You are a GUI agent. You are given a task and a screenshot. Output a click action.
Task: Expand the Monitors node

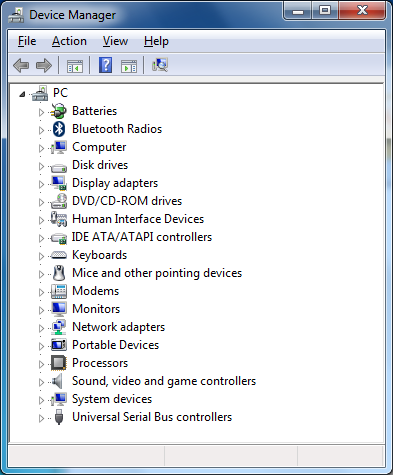click(x=41, y=310)
